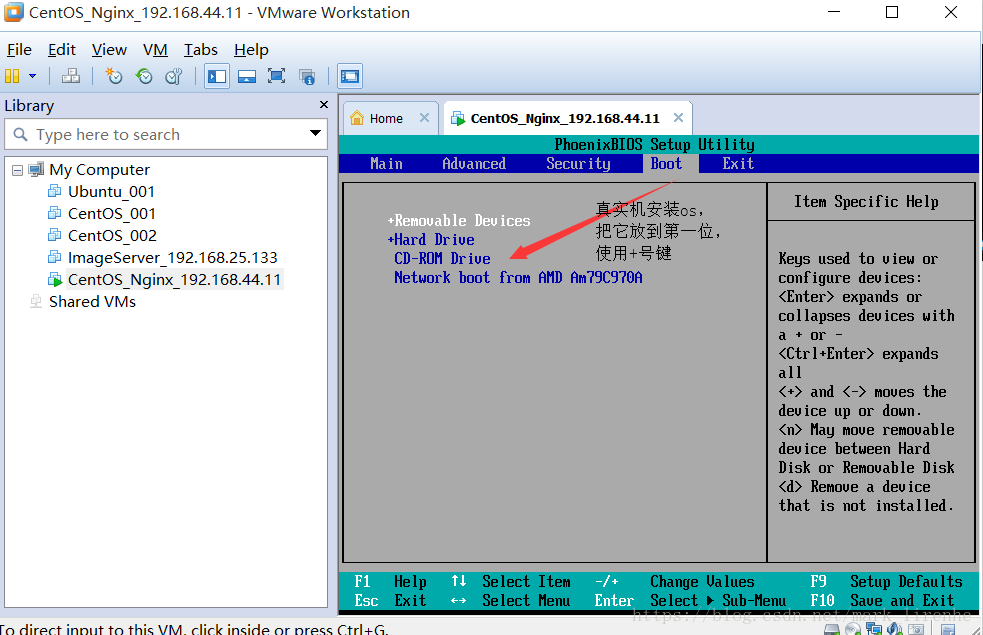The width and height of the screenshot is (983, 635).
Task: Click Send Ctrl+Alt+Del toolbar icon
Action: [71, 76]
